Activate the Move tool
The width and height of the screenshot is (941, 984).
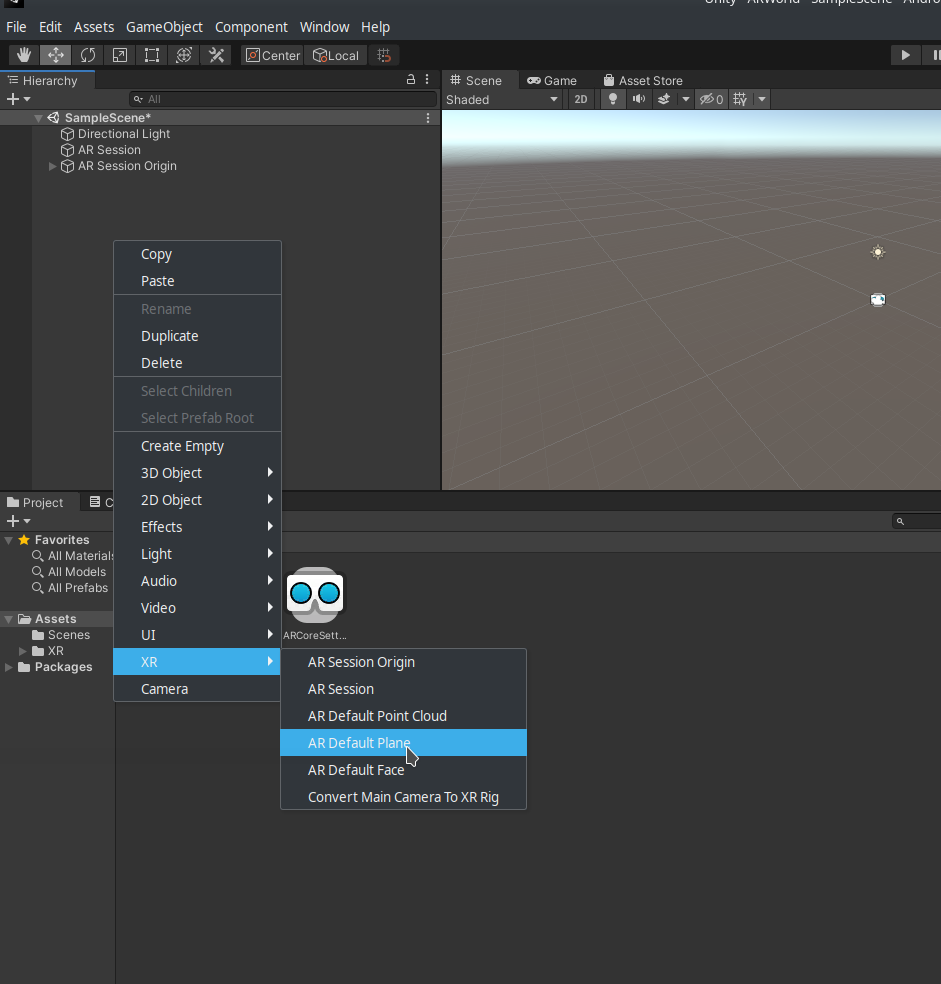click(56, 55)
